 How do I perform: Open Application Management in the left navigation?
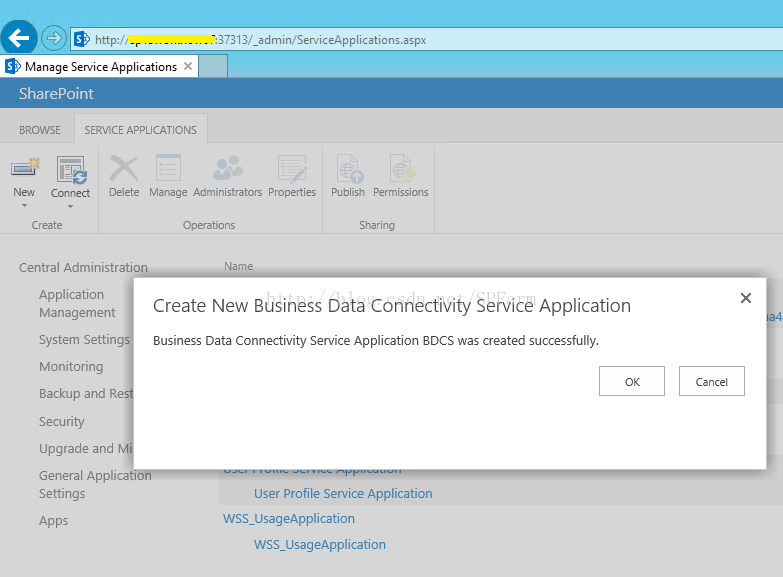click(77, 303)
